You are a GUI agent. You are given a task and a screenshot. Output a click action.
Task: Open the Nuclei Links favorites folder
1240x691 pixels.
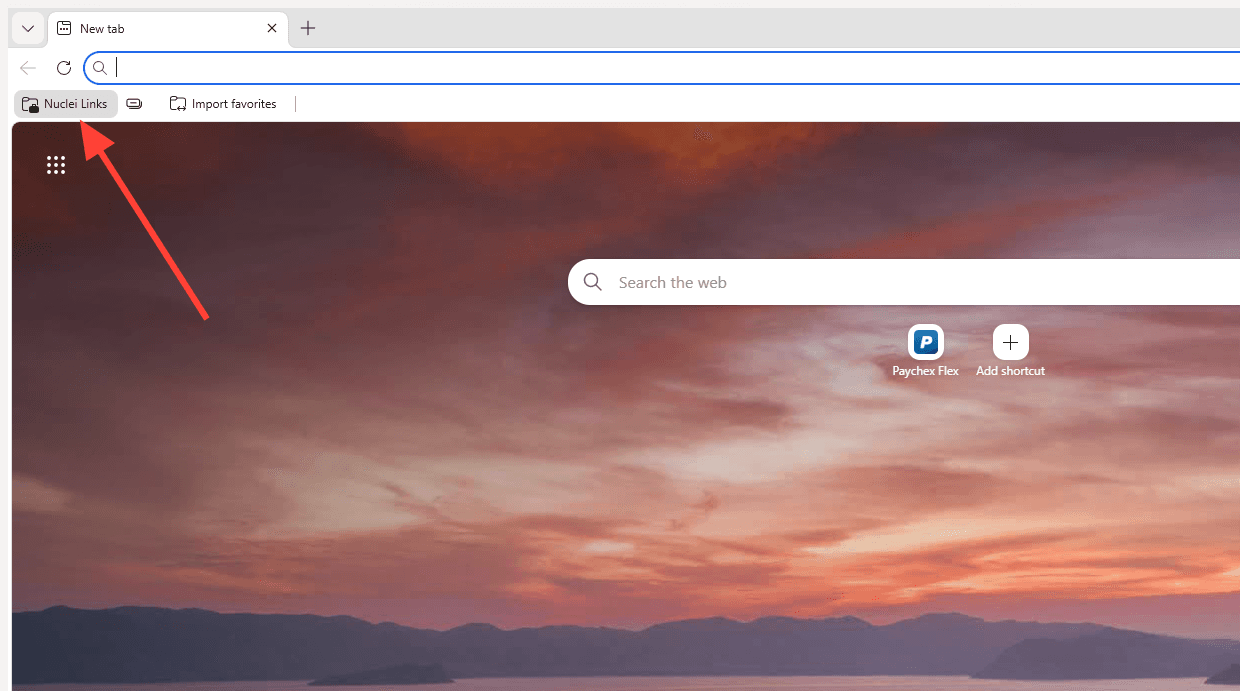click(x=66, y=104)
